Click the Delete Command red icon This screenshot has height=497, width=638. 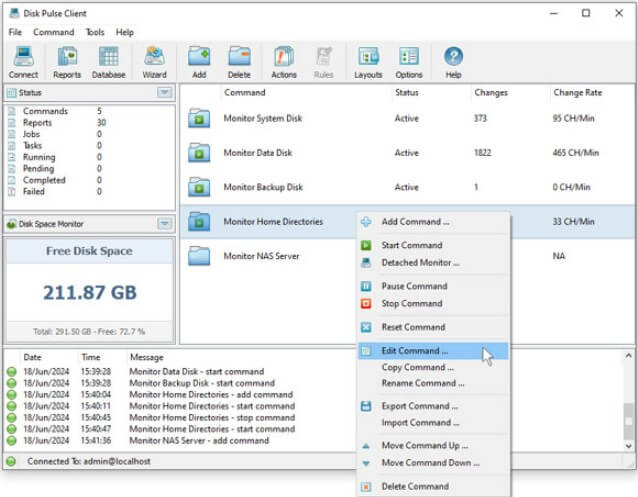coord(366,486)
